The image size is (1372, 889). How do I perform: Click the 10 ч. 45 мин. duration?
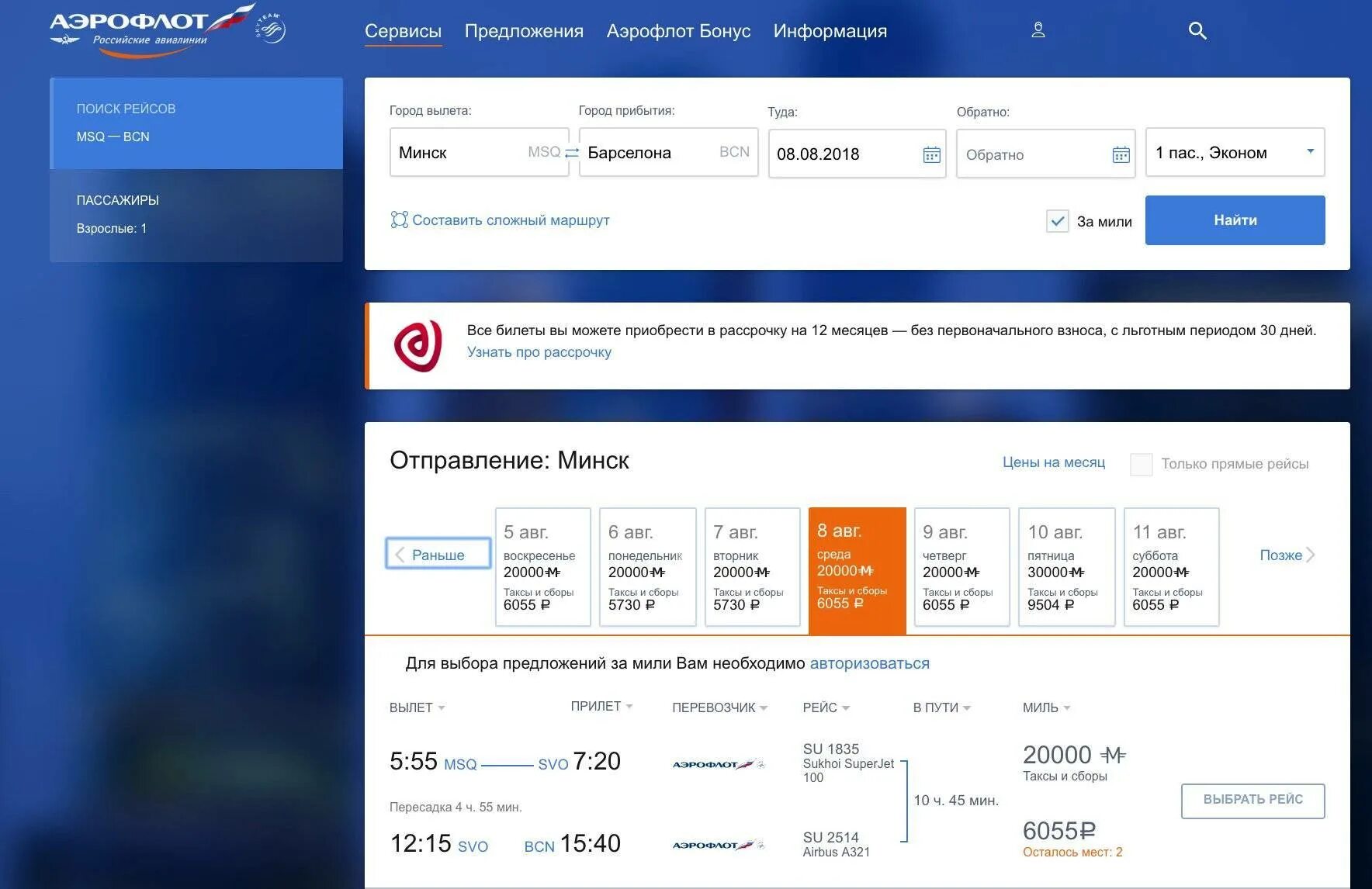[x=955, y=800]
